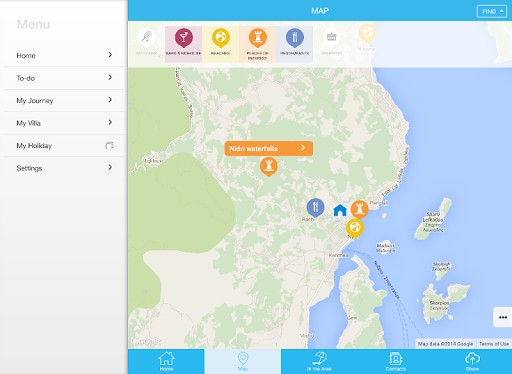Click the three-dots more options button
The height and width of the screenshot is (374, 512).
point(503,317)
